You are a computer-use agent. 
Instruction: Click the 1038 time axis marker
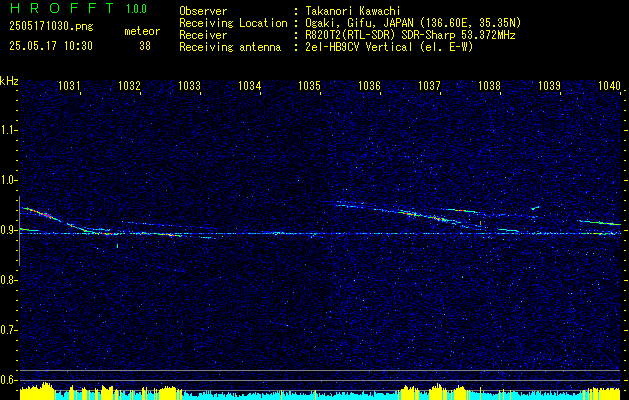pyautogui.click(x=490, y=85)
